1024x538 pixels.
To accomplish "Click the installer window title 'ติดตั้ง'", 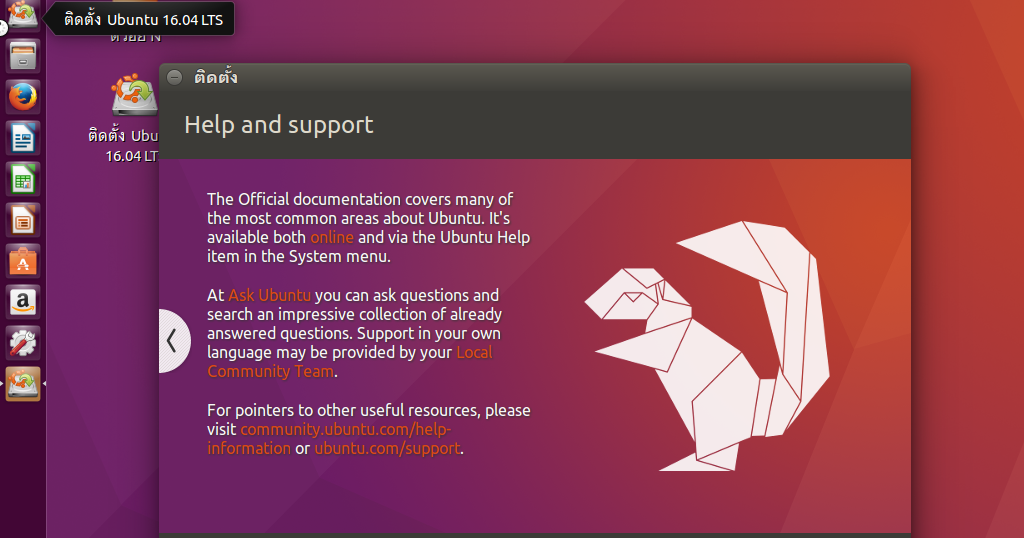I will [216, 77].
